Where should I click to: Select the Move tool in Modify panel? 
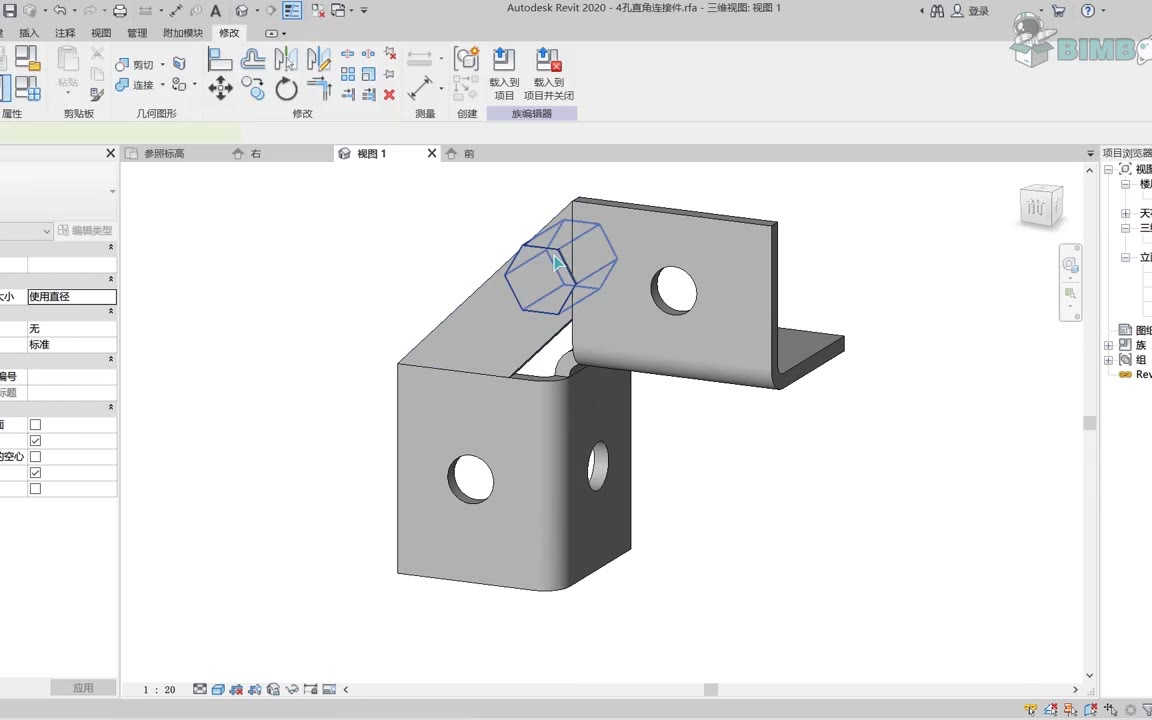click(220, 89)
